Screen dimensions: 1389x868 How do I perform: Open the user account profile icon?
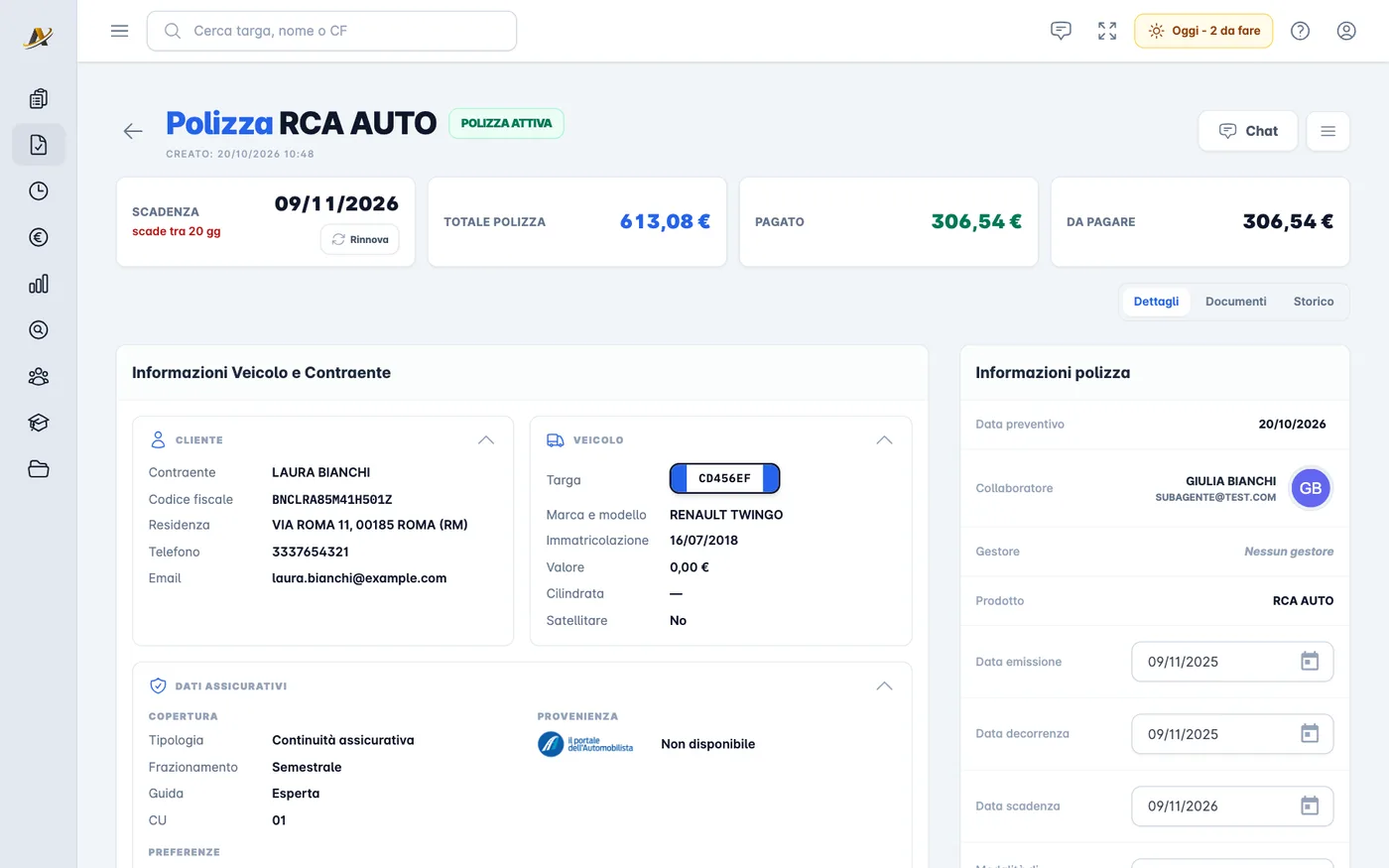[x=1346, y=31]
